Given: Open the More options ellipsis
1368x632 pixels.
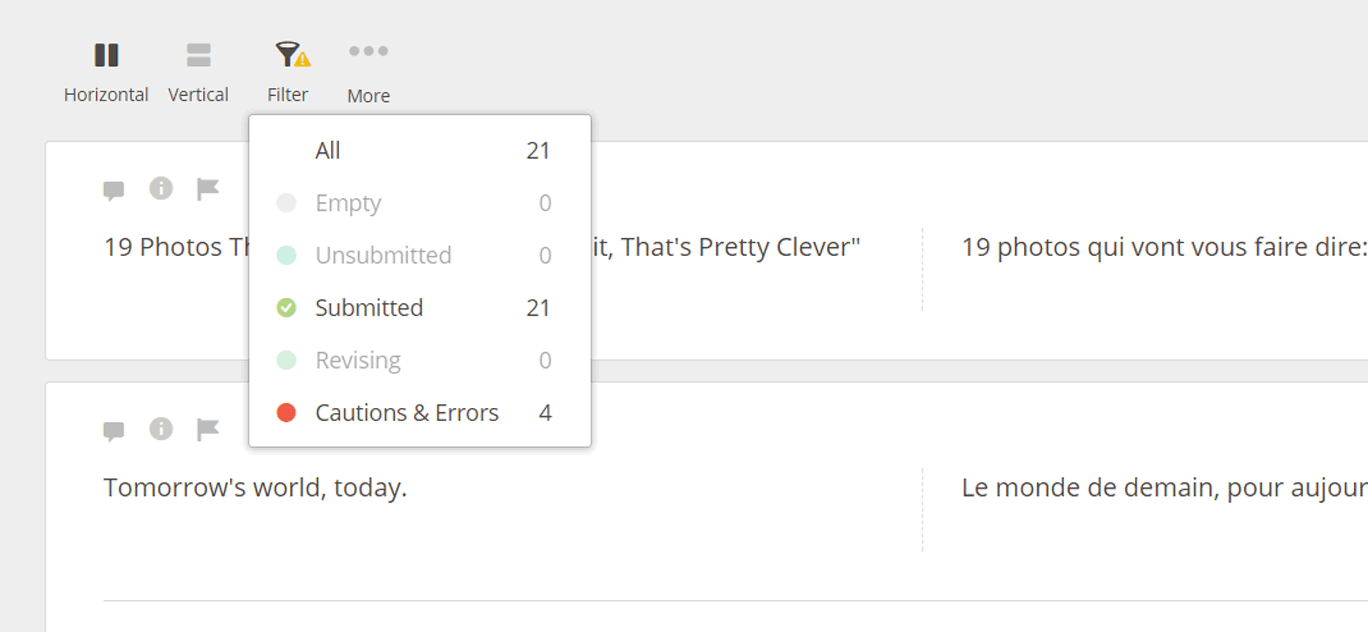Looking at the screenshot, I should (368, 52).
